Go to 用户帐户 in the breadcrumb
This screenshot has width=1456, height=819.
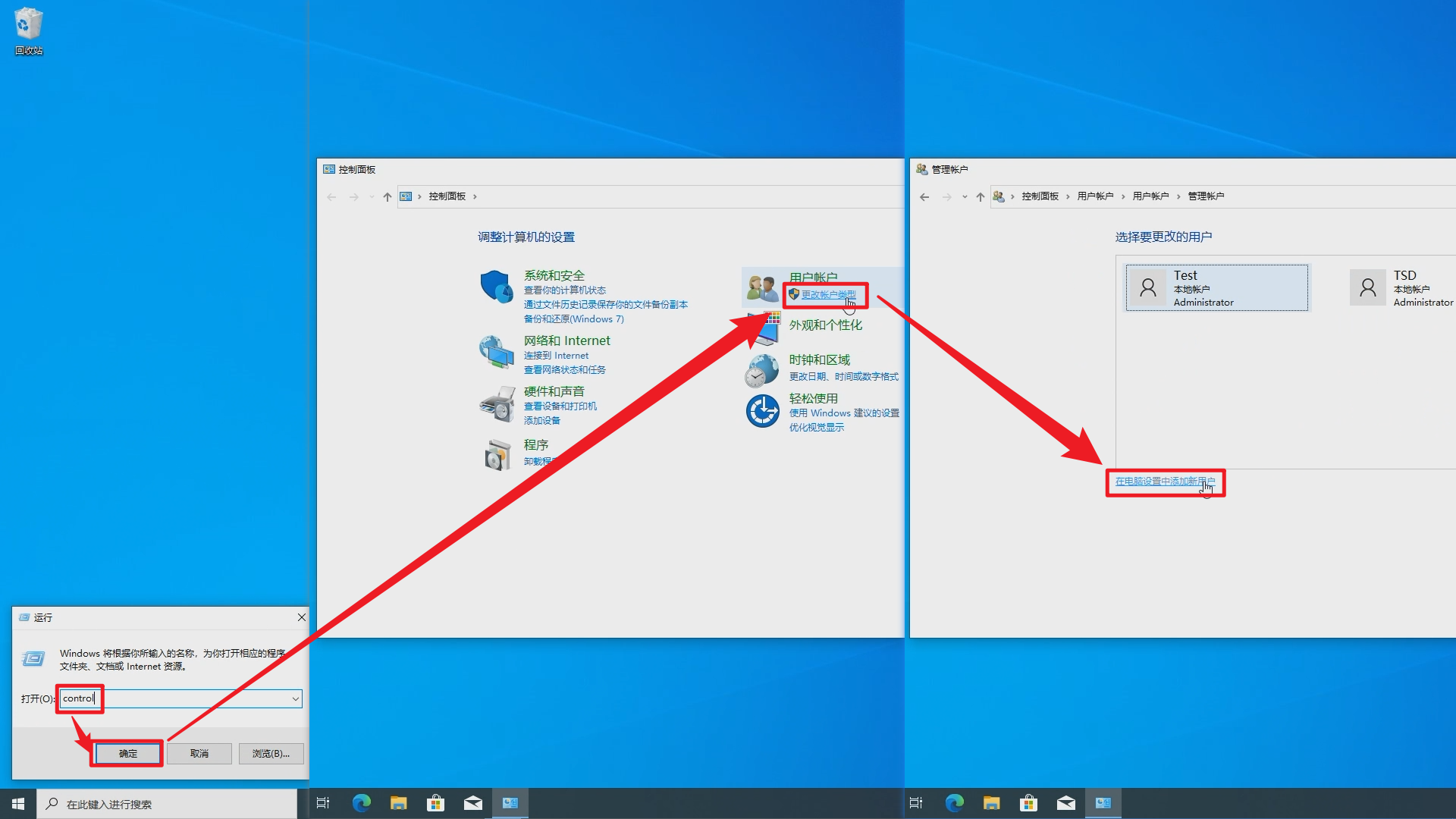click(1097, 196)
